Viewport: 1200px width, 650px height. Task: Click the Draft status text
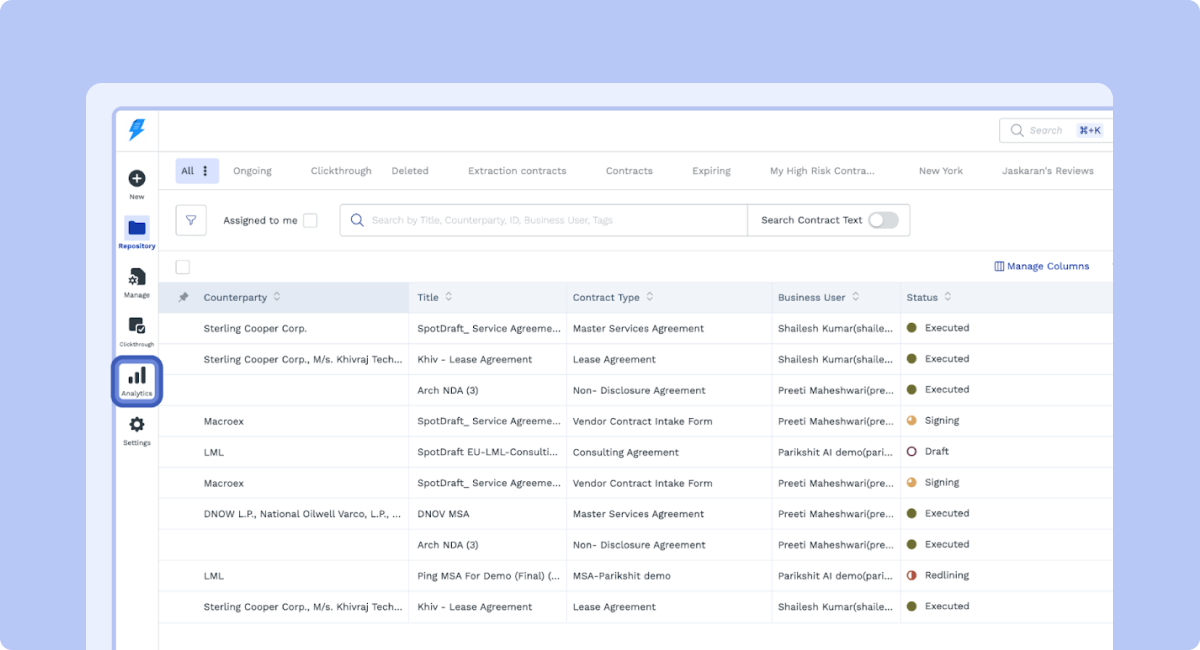pos(937,452)
